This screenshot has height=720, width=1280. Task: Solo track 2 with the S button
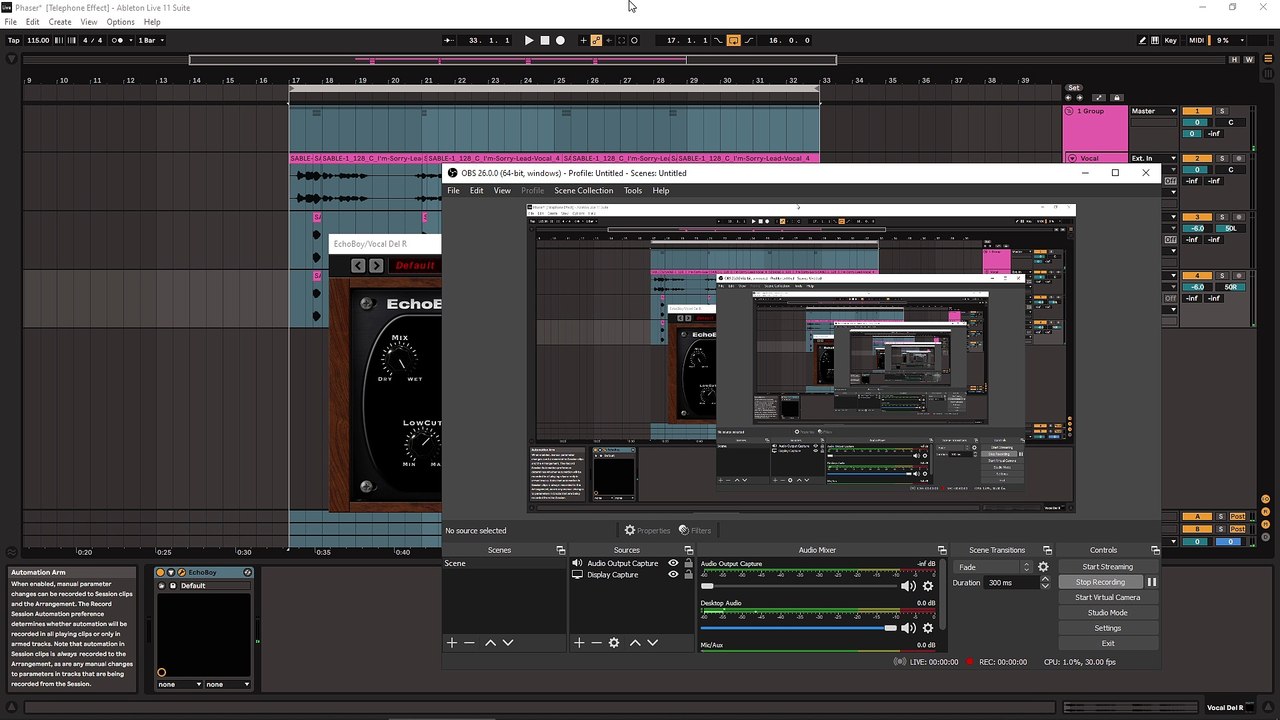[x=1221, y=158]
